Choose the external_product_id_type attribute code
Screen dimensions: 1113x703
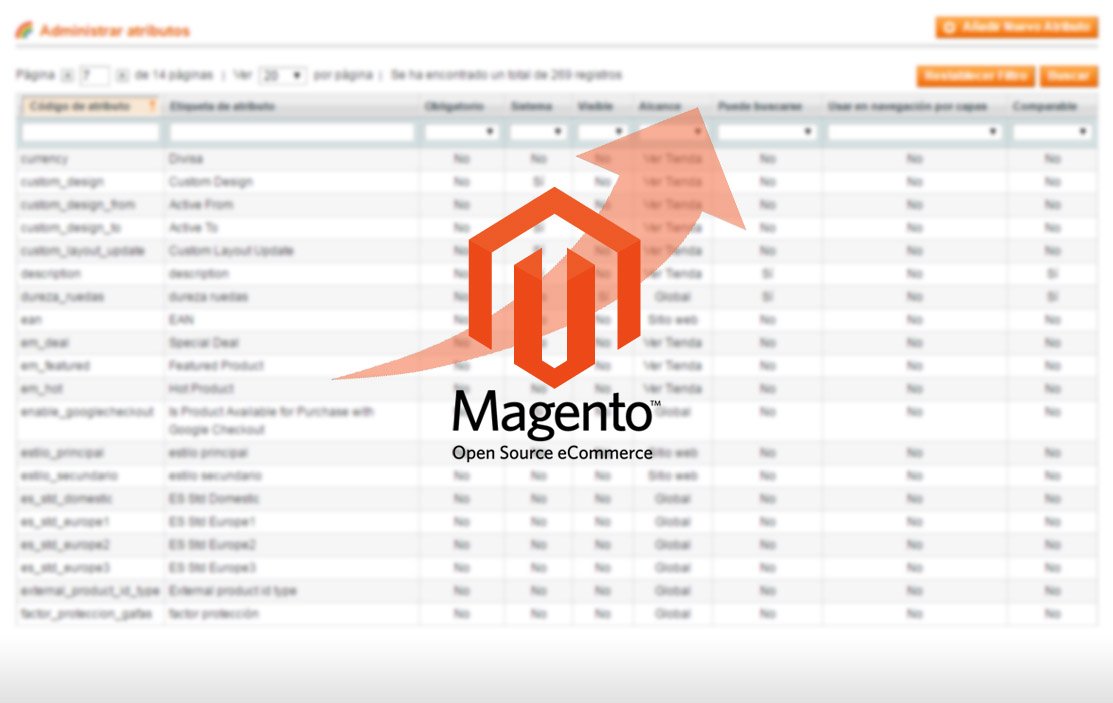(x=90, y=591)
